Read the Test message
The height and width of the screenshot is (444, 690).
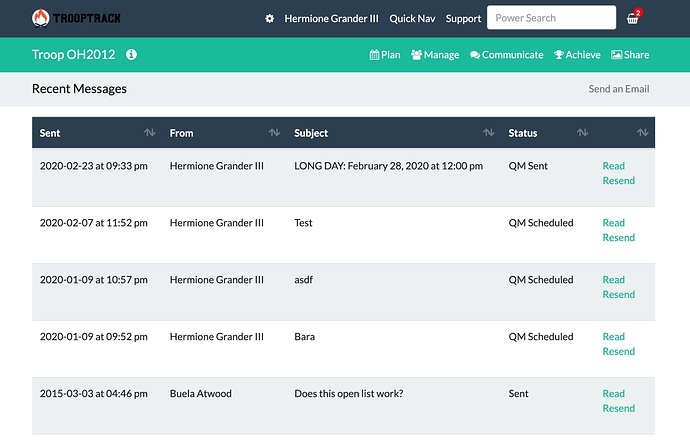point(613,223)
